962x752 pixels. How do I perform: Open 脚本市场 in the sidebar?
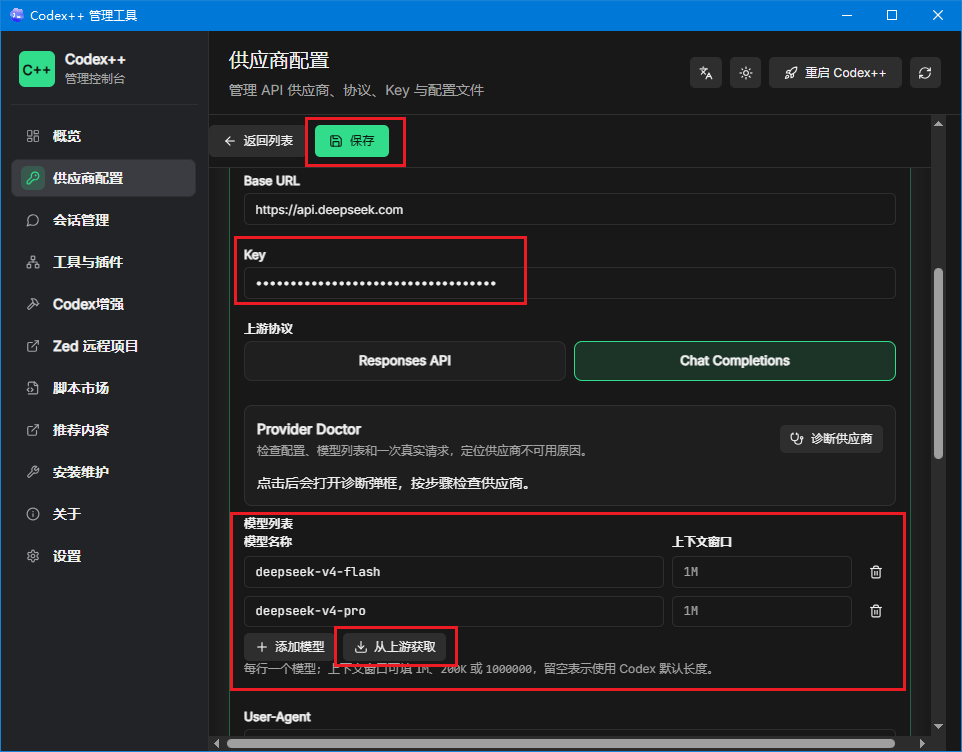point(103,388)
